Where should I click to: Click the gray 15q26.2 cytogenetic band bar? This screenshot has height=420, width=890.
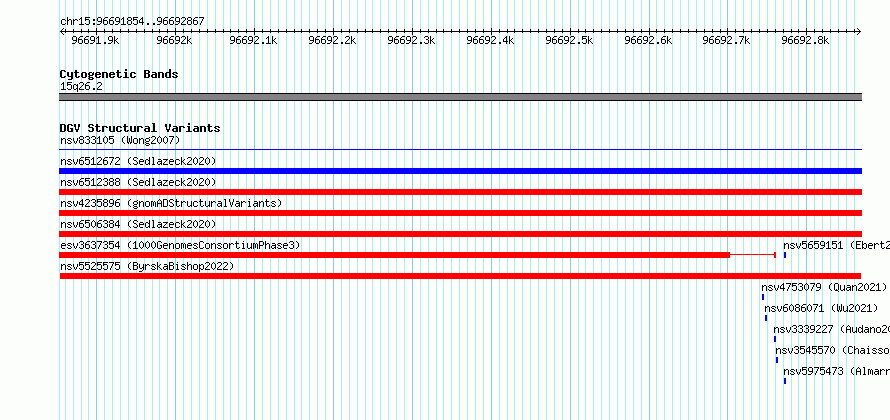[461, 97]
